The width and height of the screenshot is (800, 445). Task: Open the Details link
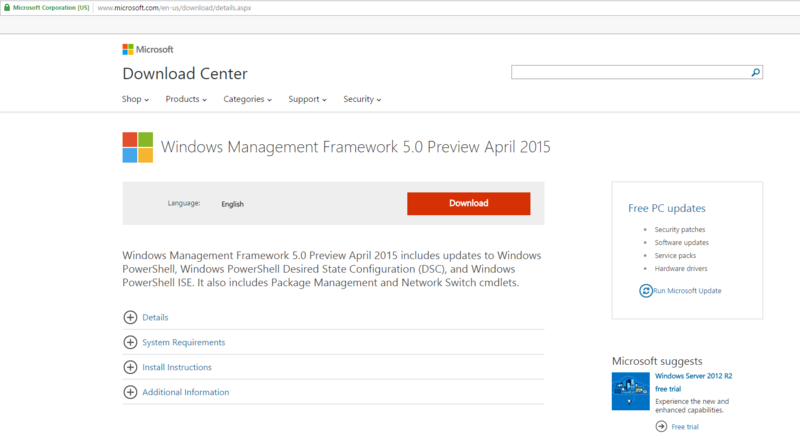155,317
